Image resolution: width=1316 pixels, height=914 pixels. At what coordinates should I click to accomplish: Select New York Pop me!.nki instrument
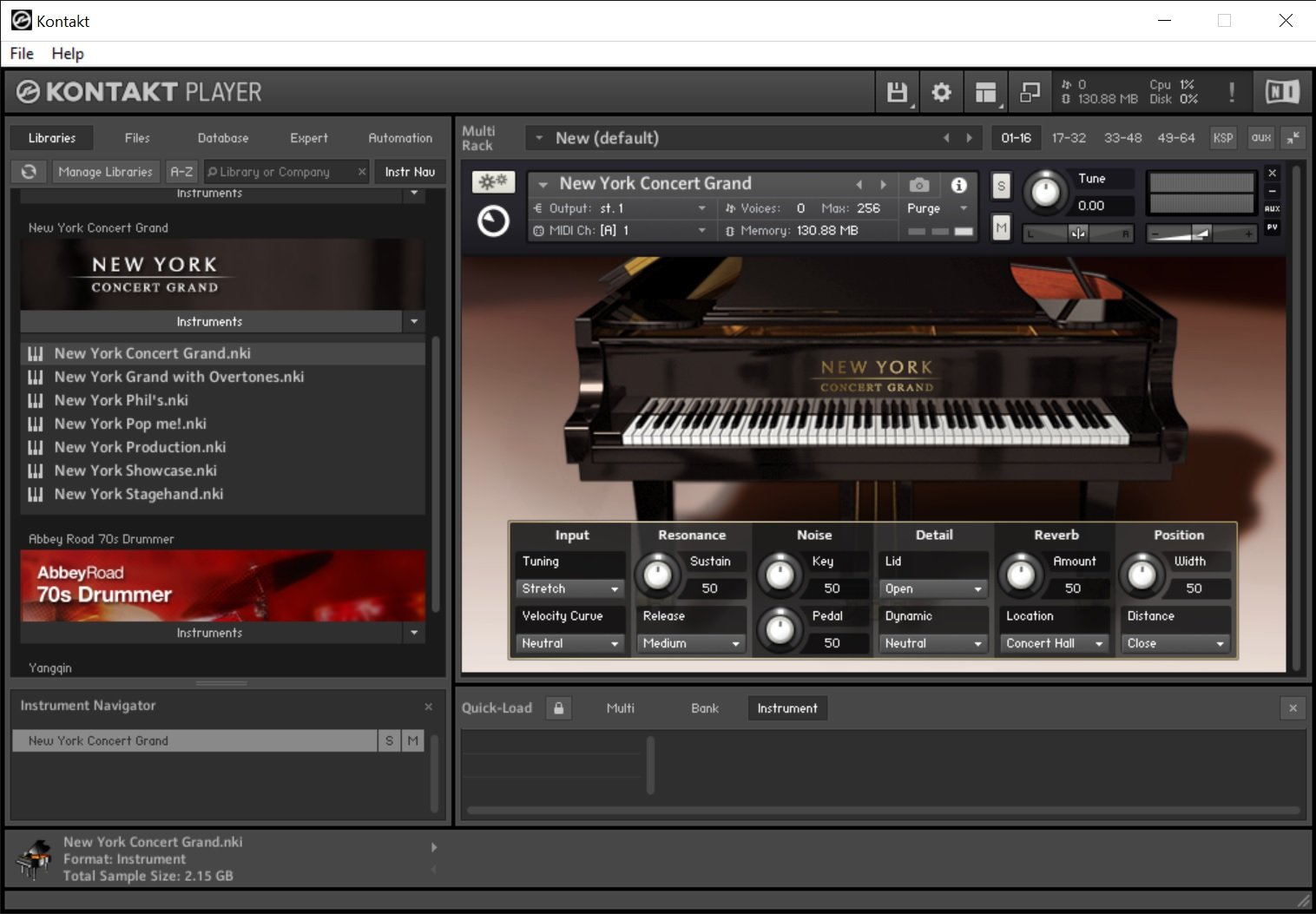pos(130,424)
